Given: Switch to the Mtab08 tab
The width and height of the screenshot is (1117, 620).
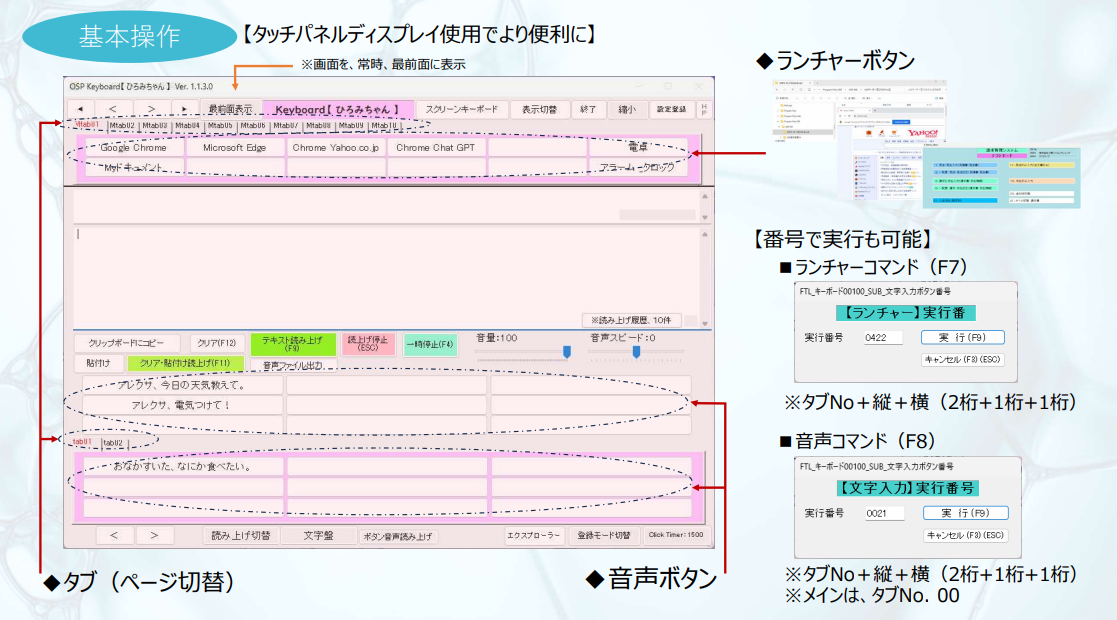Looking at the screenshot, I should [x=318, y=125].
